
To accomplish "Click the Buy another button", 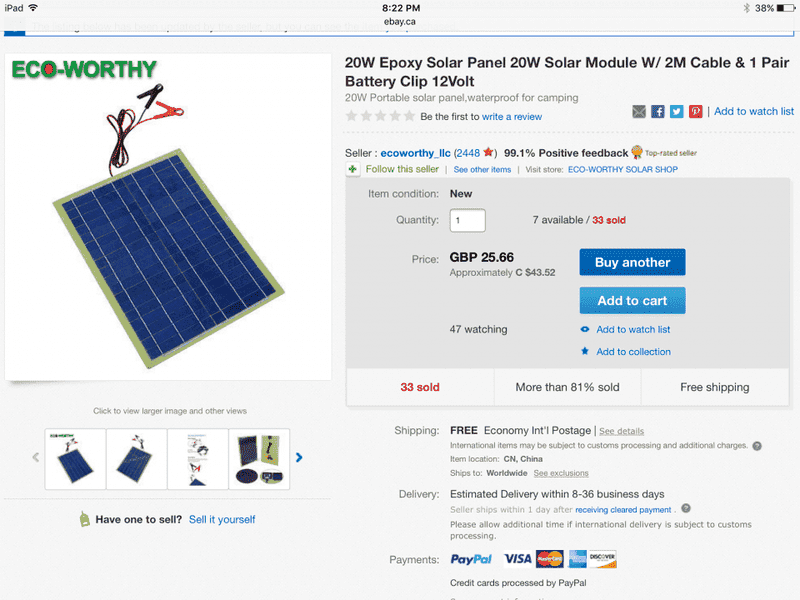I will [x=632, y=262].
